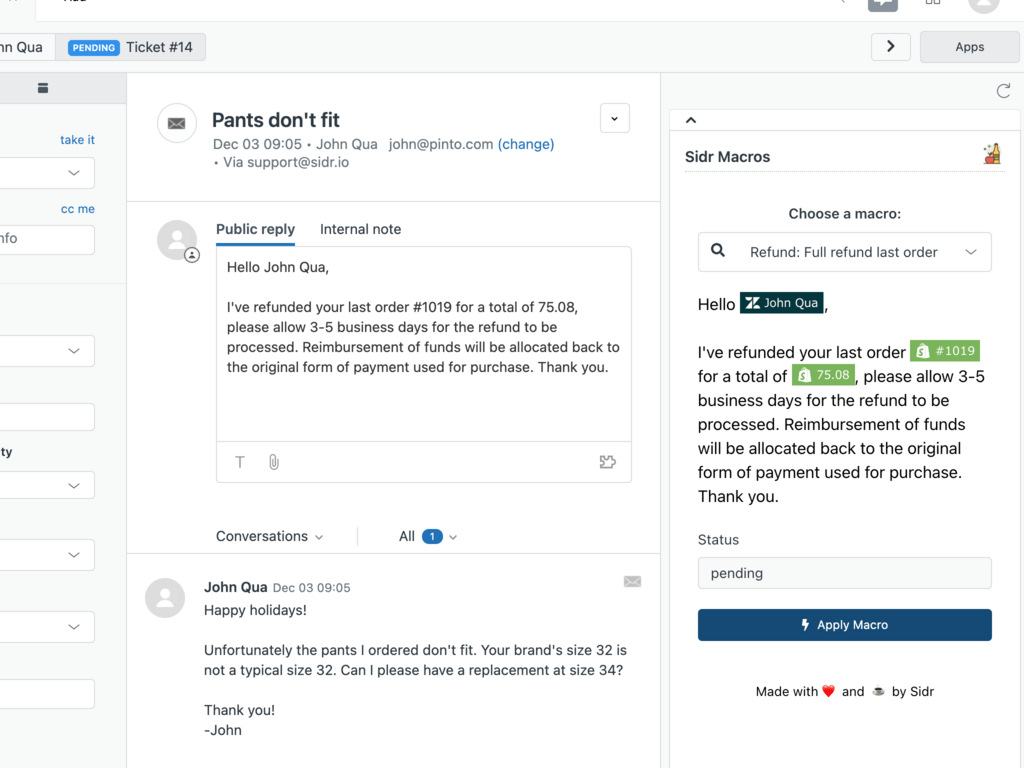Click the text formatting T icon
This screenshot has width=1024, height=768.
click(240, 462)
